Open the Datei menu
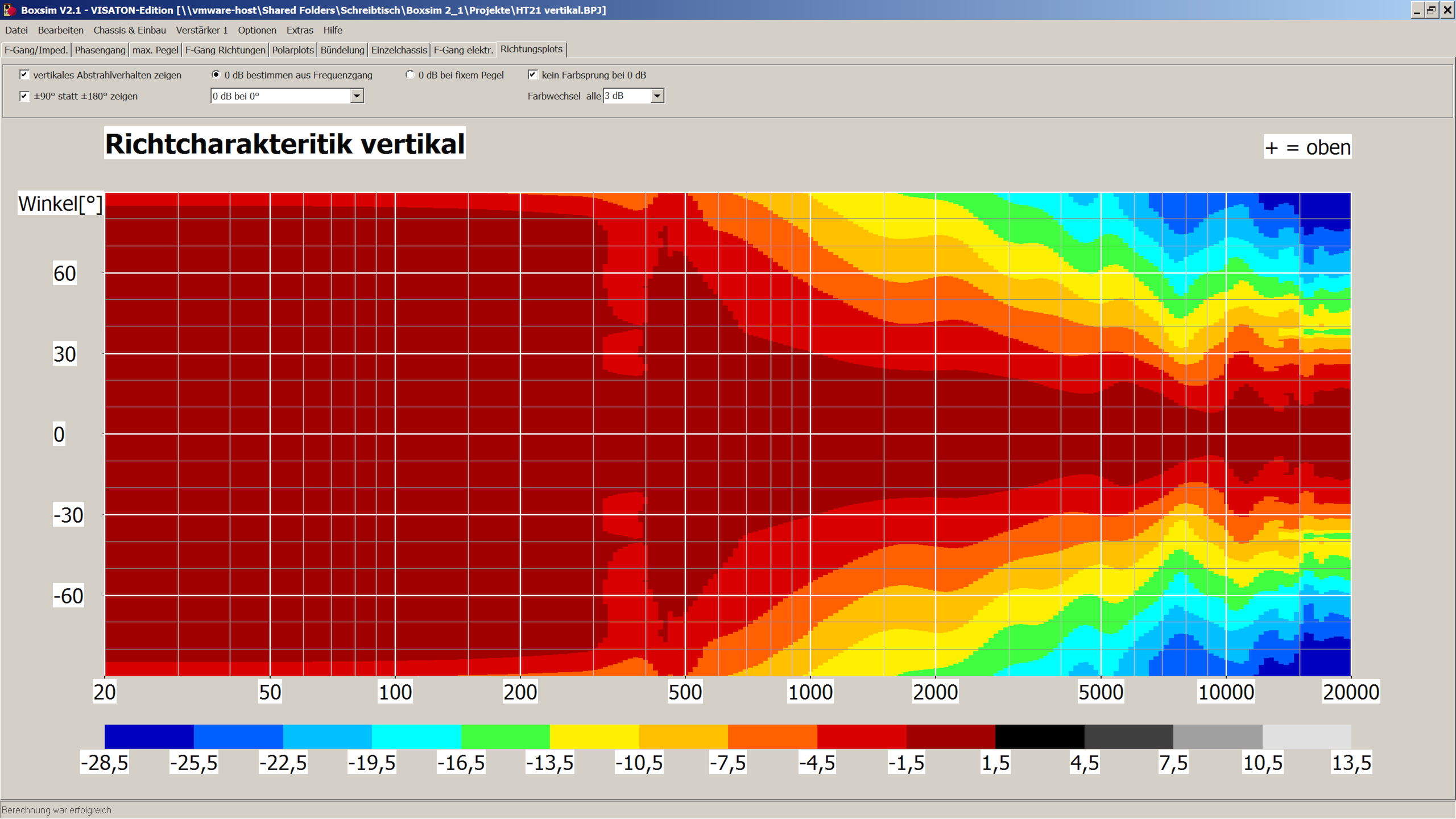The height and width of the screenshot is (819, 1456). tap(16, 30)
